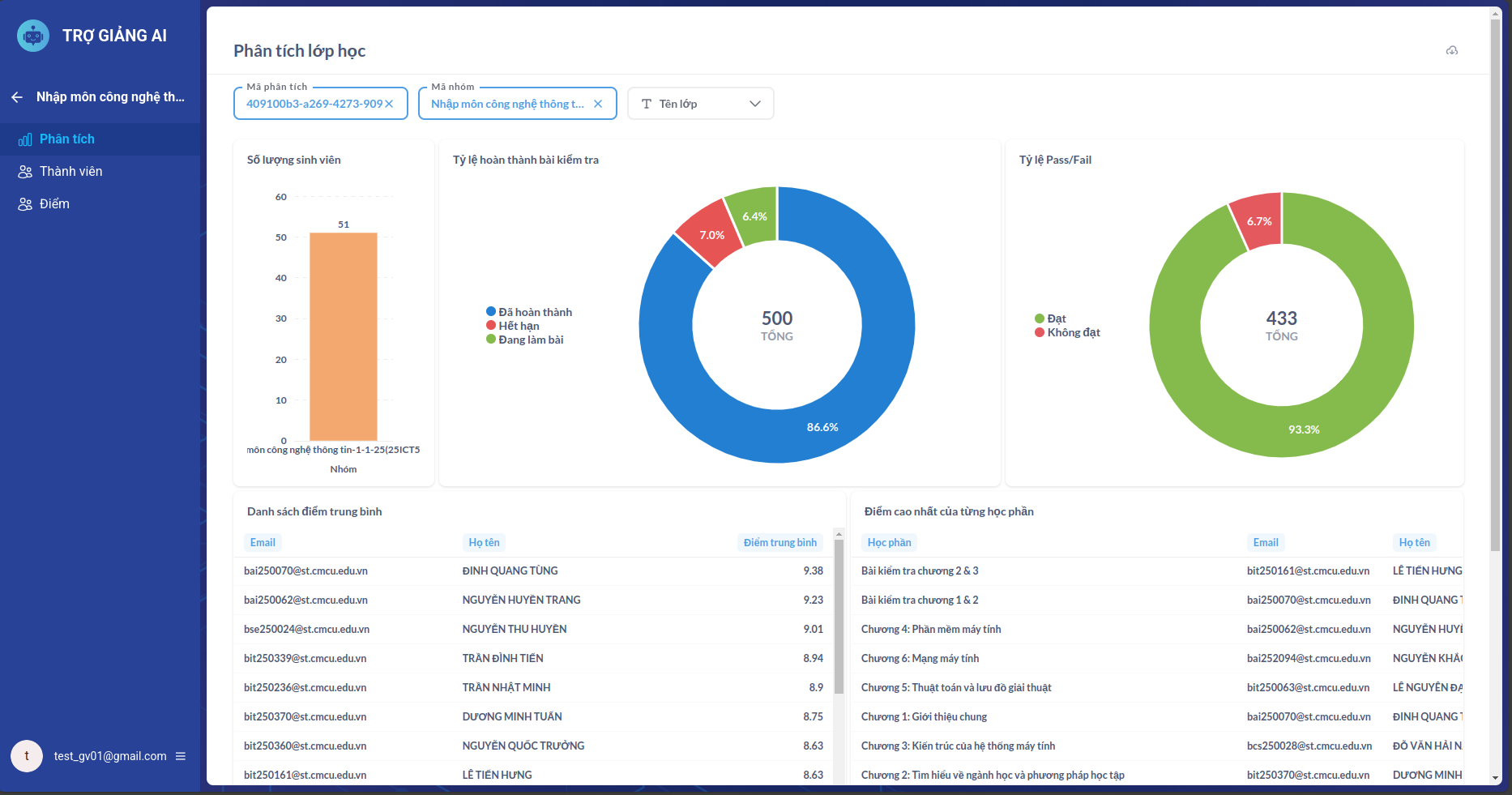Toggle 'Đã hoàn thành' legend item
Screen dimensions: 1512x795
click(535, 312)
